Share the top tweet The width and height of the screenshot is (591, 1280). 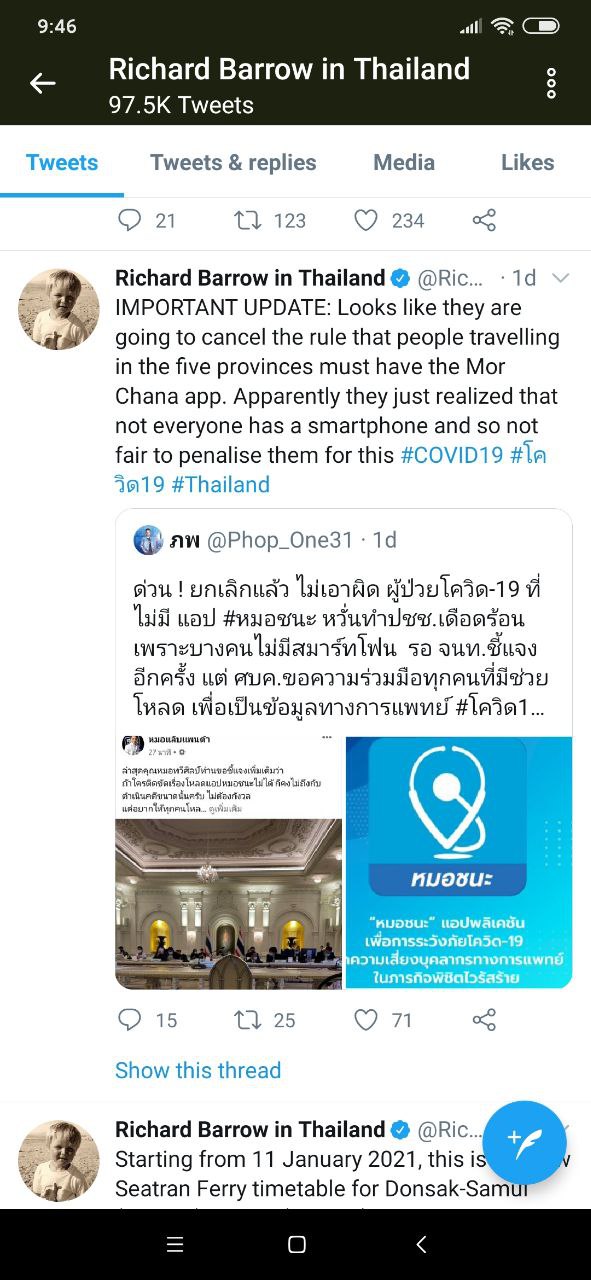coord(484,220)
